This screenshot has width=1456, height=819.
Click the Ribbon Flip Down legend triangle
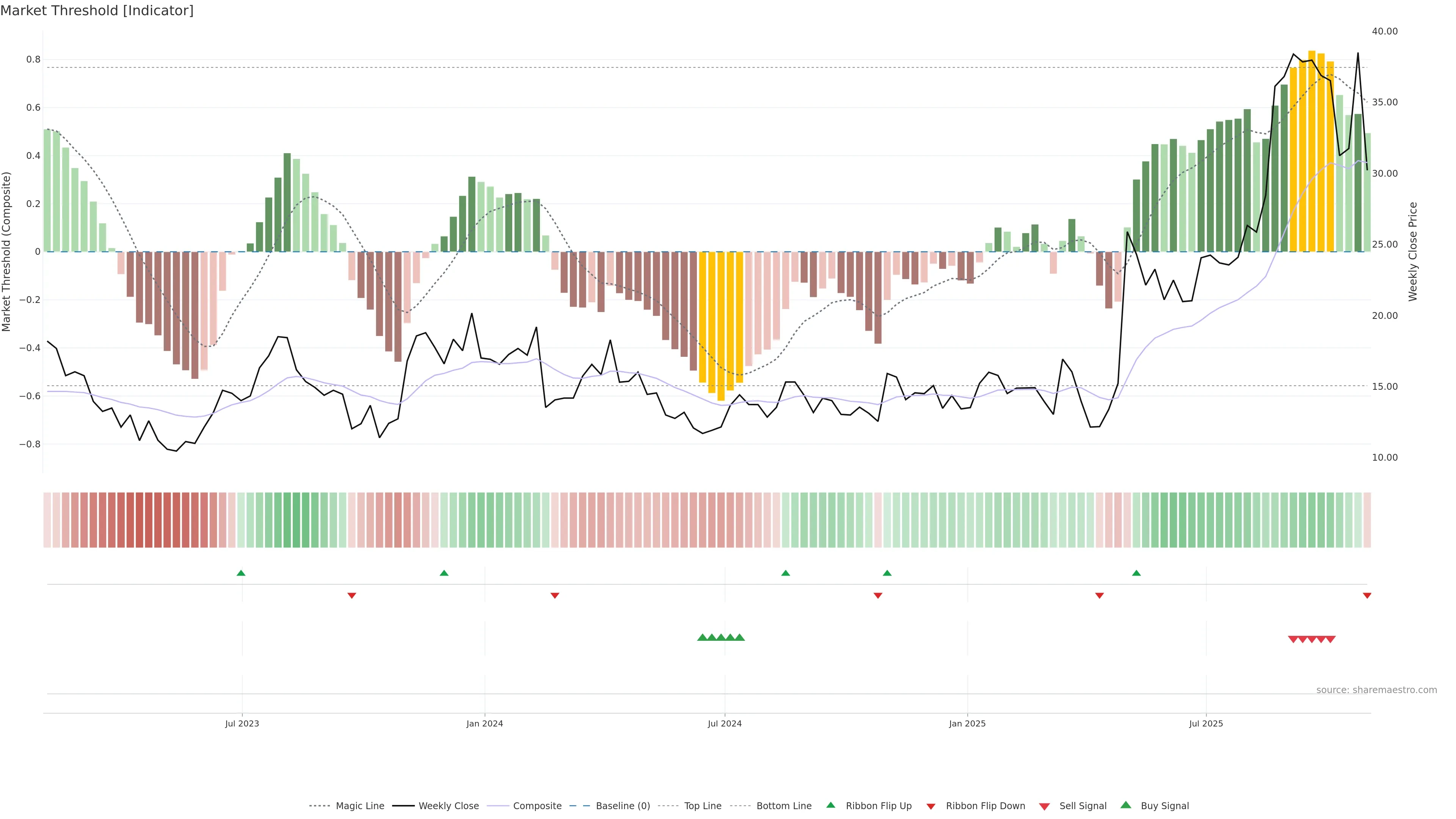pyautogui.click(x=930, y=806)
